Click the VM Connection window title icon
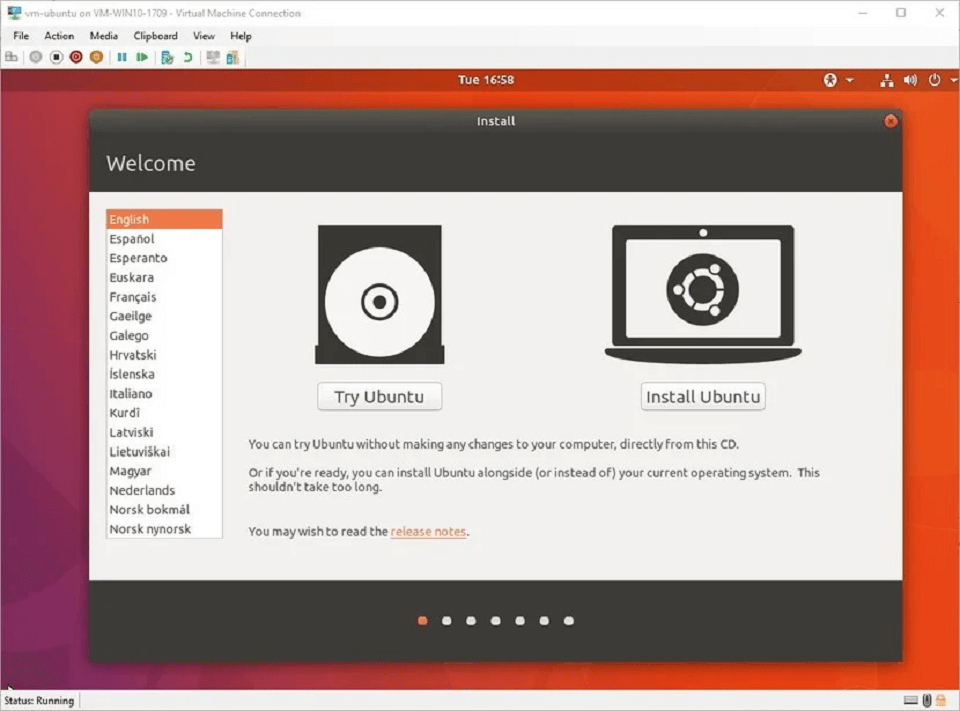This screenshot has width=960, height=711. pyautogui.click(x=13, y=13)
